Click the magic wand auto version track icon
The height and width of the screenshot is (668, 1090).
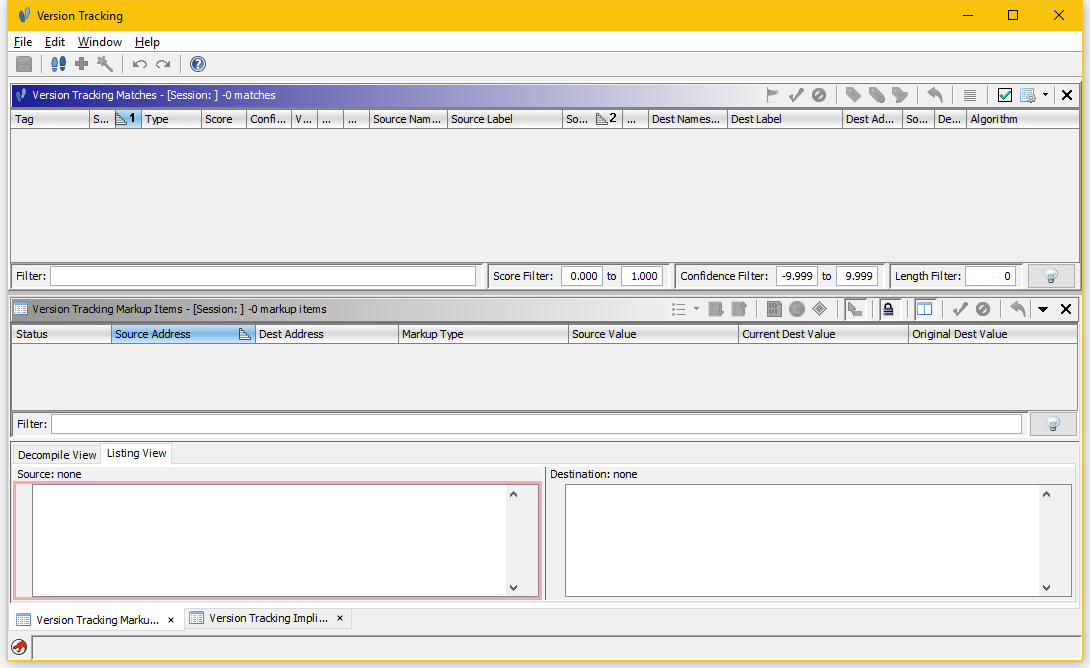click(x=105, y=64)
